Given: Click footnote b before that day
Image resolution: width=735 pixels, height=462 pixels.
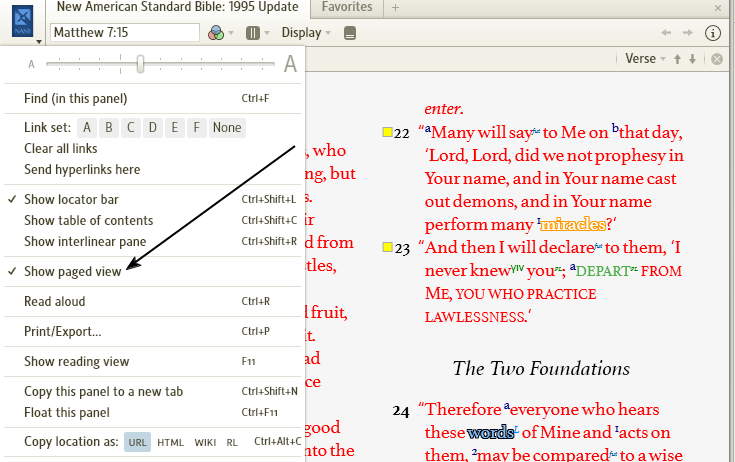Looking at the screenshot, I should tap(615, 127).
